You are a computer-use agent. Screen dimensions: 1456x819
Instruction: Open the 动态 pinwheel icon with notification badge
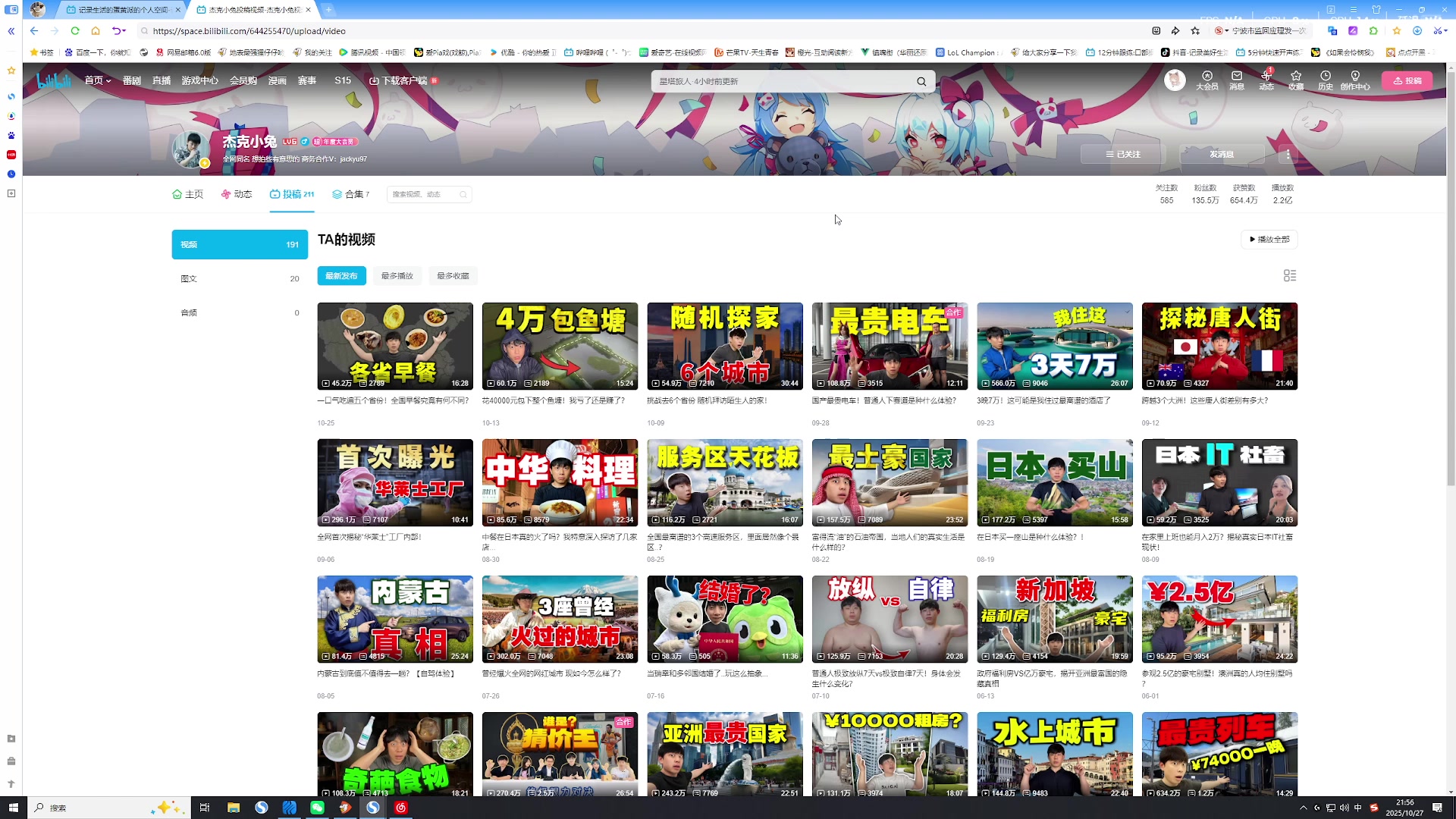(1266, 79)
